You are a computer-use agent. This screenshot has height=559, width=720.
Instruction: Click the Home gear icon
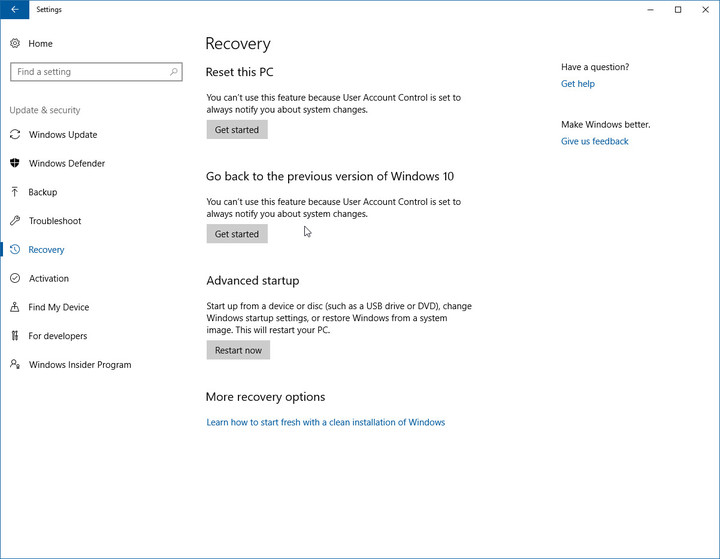point(15,43)
